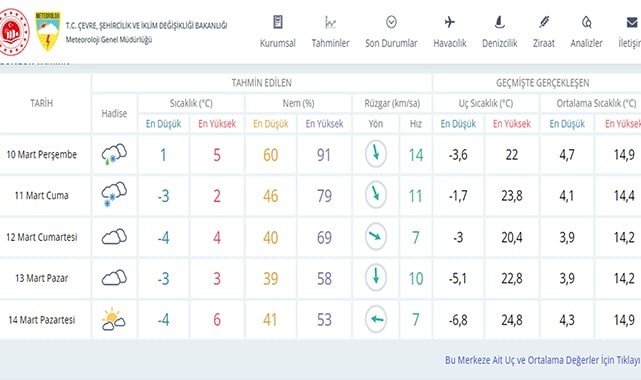641x380 pixels.
Task: Click the wind direction arrow for 14 Mart Pazartesi
Action: coord(376,319)
